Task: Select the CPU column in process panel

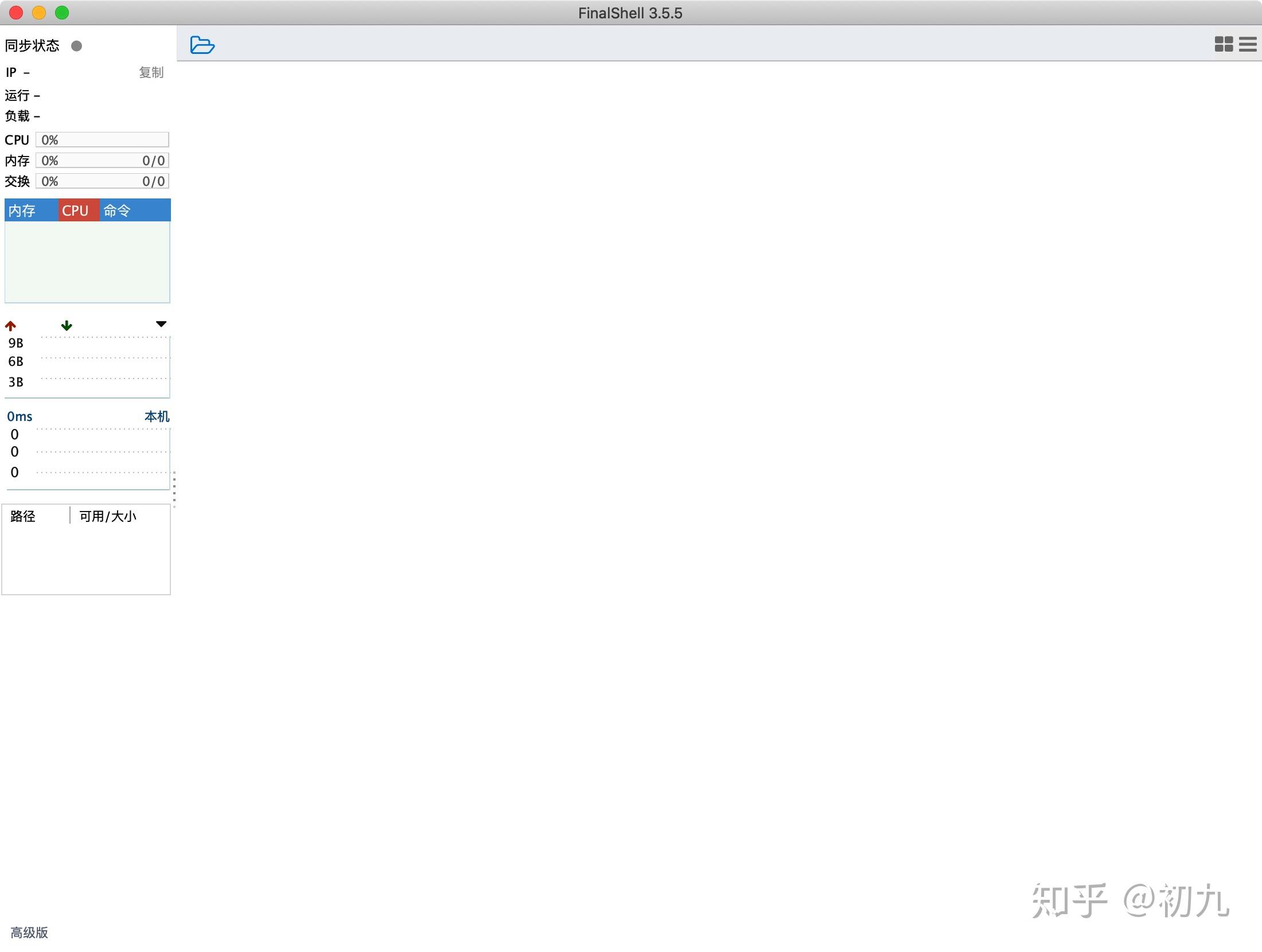Action: click(77, 210)
